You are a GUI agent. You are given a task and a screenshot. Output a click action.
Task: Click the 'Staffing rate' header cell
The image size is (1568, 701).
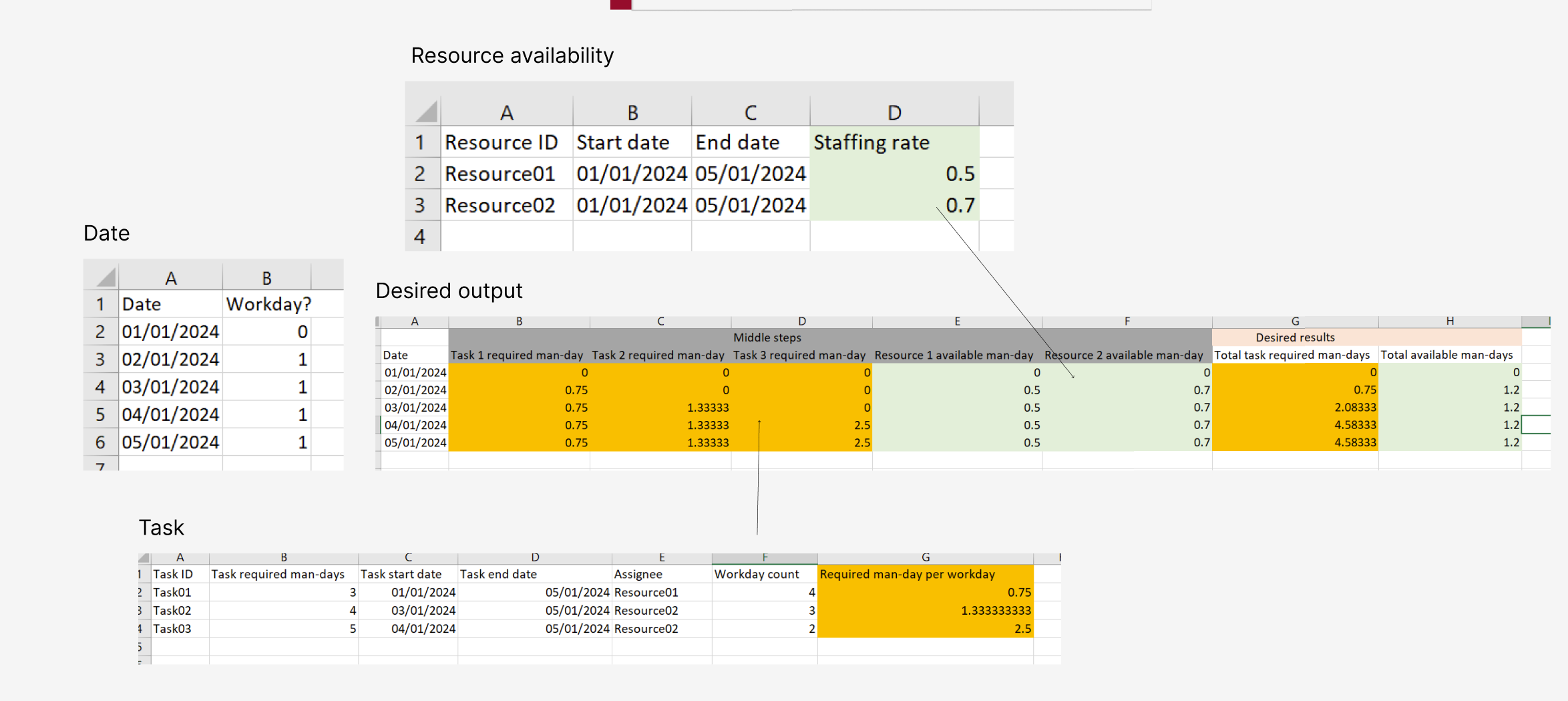894,142
